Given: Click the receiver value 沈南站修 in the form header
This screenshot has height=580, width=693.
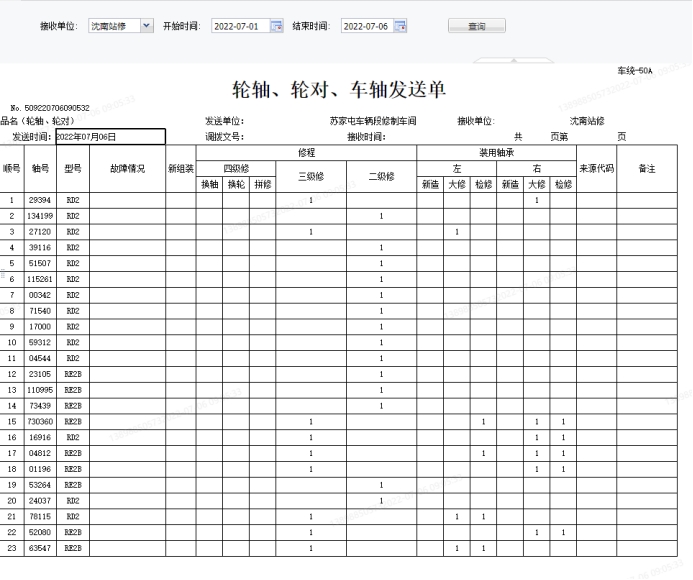Looking at the screenshot, I should coord(587,121).
